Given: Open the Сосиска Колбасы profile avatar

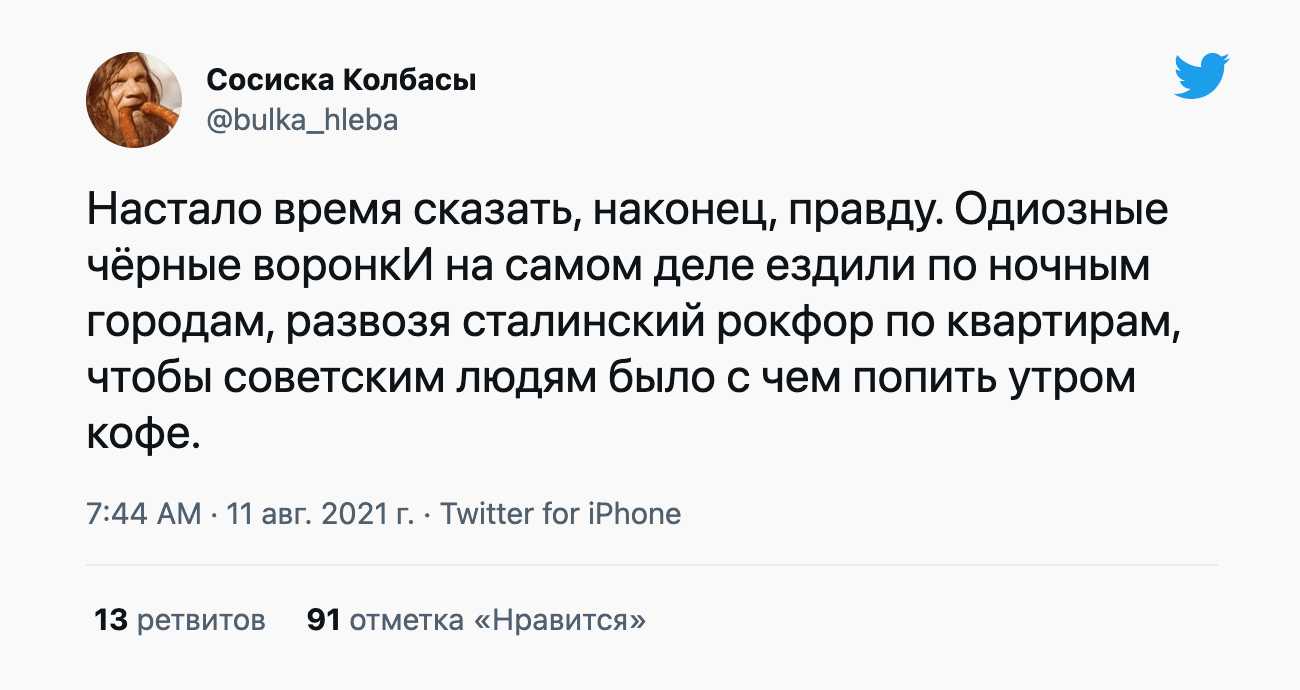Looking at the screenshot, I should pos(134,100).
